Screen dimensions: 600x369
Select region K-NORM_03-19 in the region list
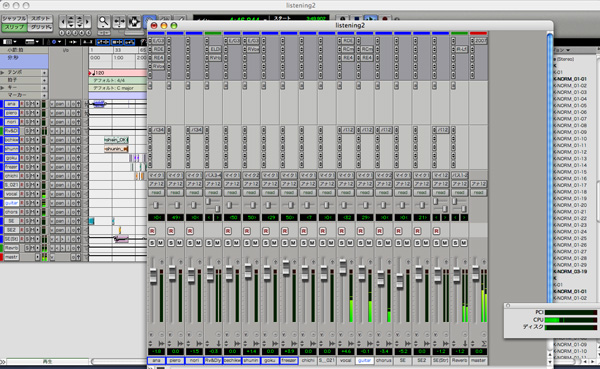pos(570,271)
